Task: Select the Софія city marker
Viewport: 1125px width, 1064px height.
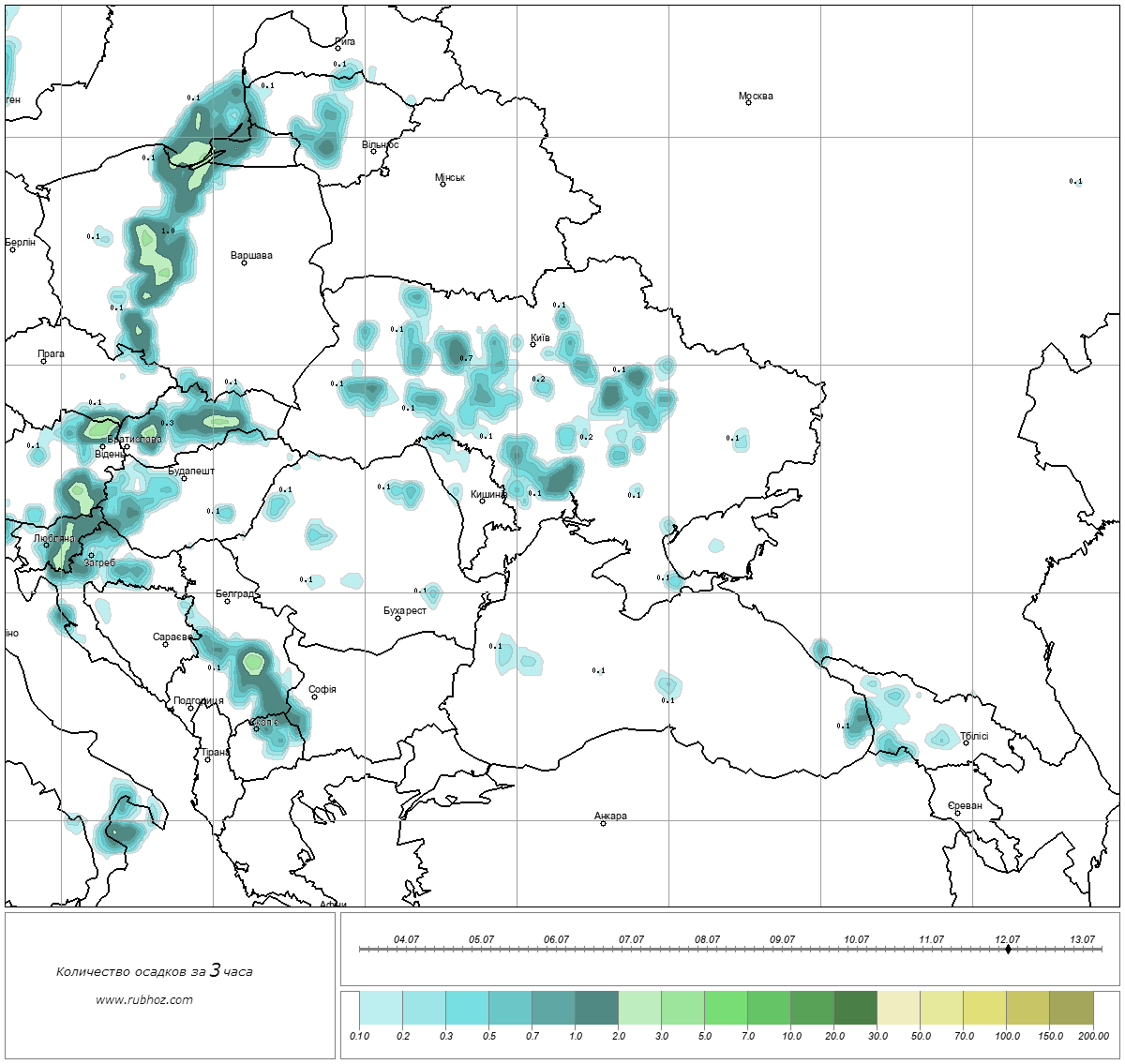Action: pos(314,697)
